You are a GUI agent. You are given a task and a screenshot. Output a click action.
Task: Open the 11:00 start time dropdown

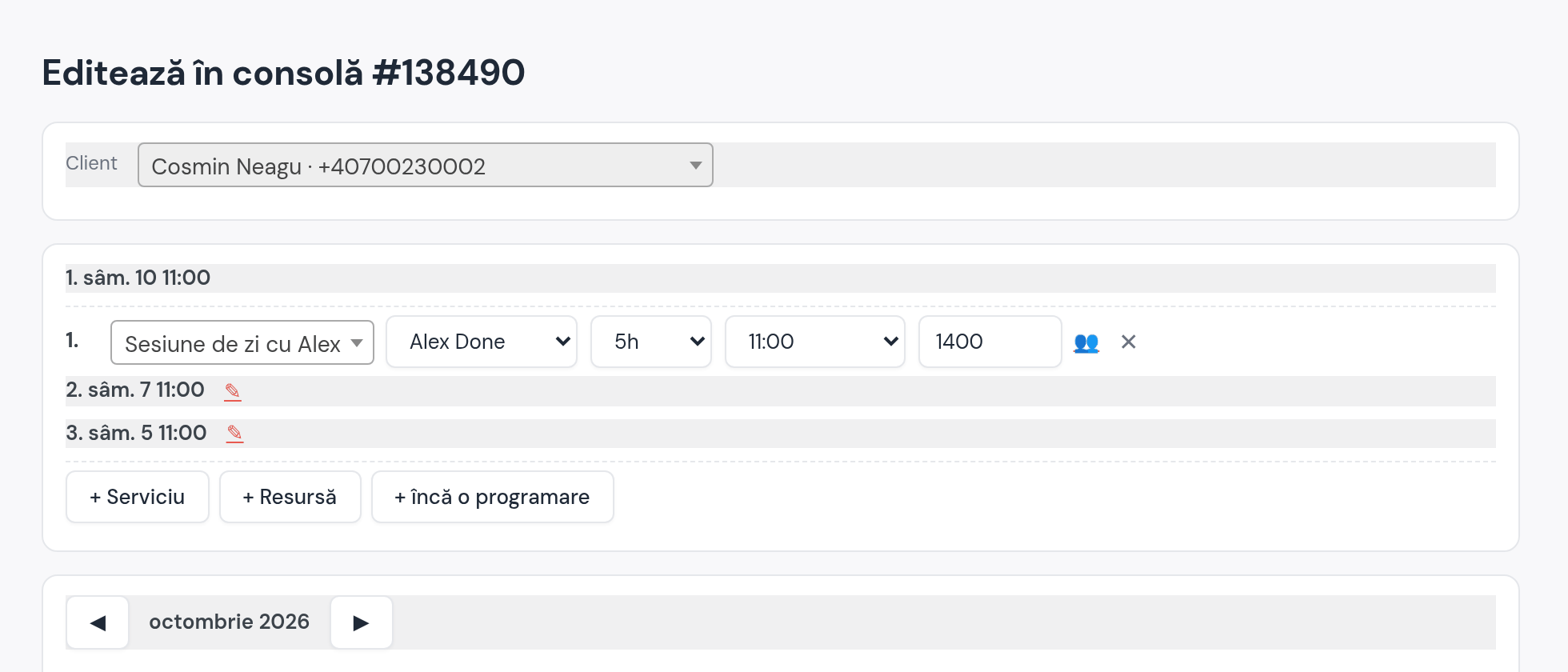[815, 342]
